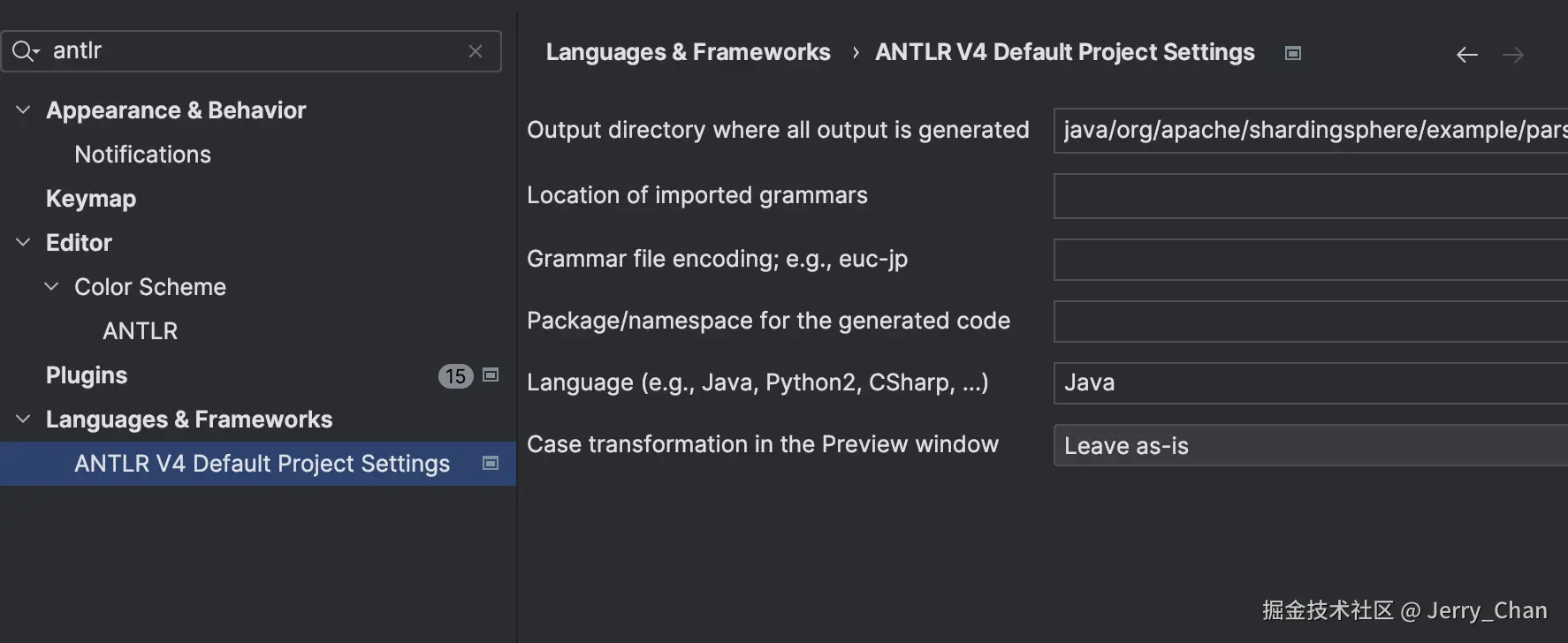This screenshot has height=643, width=1568.
Task: Select ANTLR under Color Scheme
Action: [x=140, y=331]
